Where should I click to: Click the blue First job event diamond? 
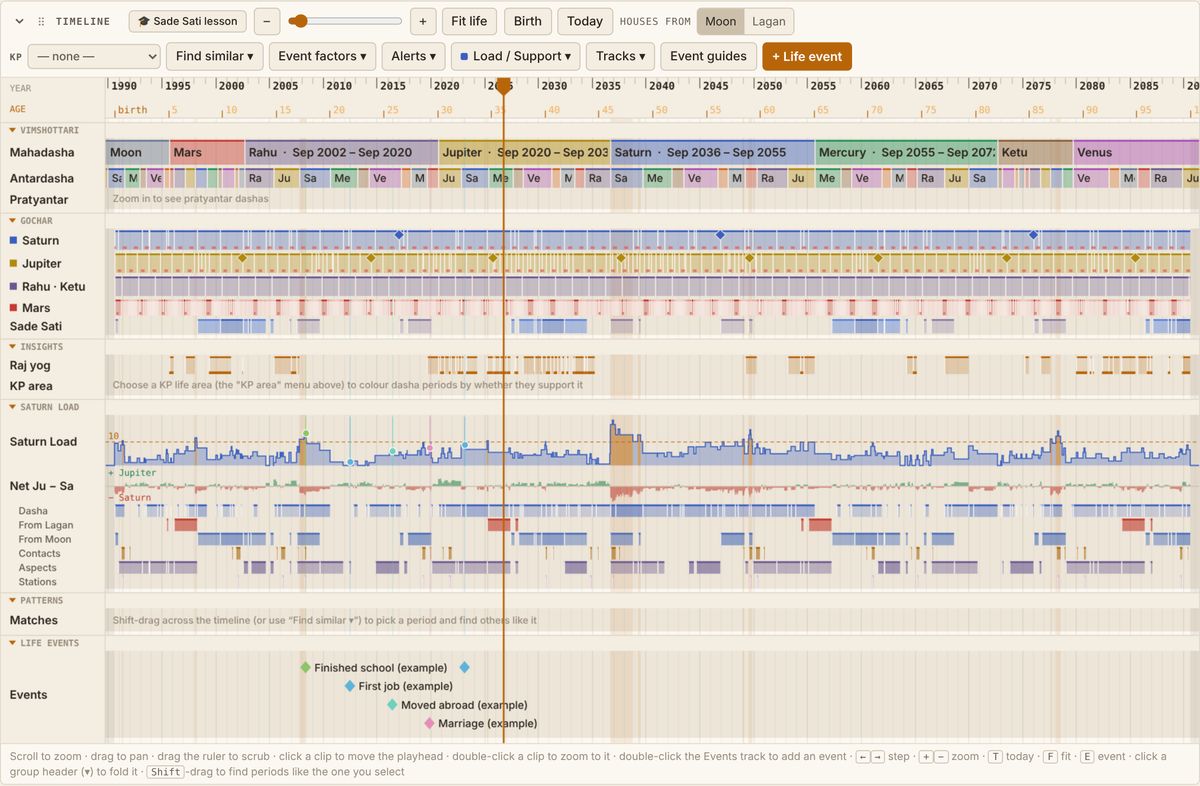pos(350,686)
